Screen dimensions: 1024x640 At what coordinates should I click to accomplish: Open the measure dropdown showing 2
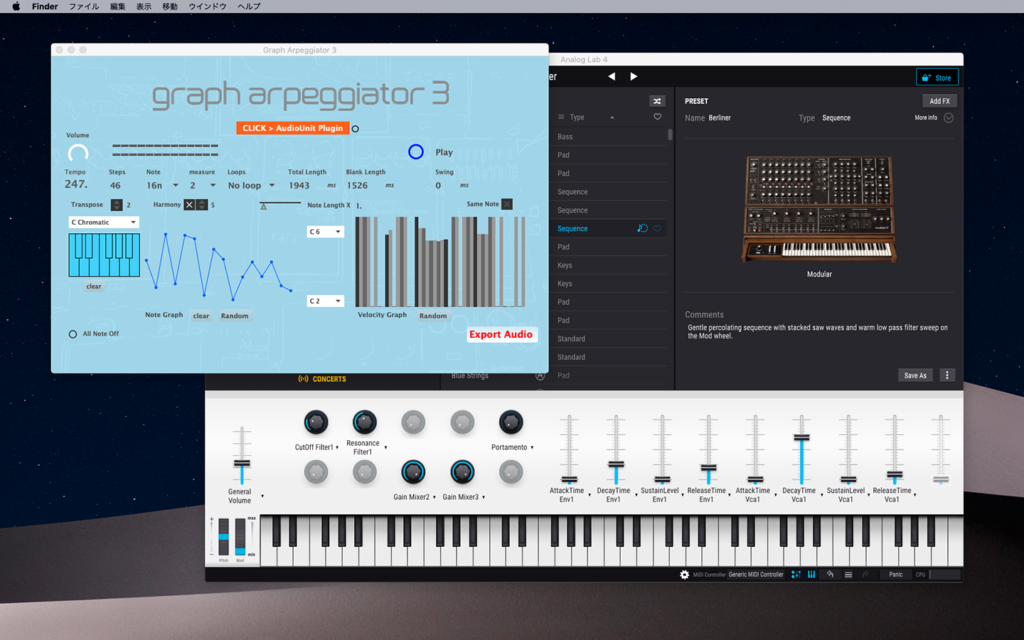click(x=202, y=185)
